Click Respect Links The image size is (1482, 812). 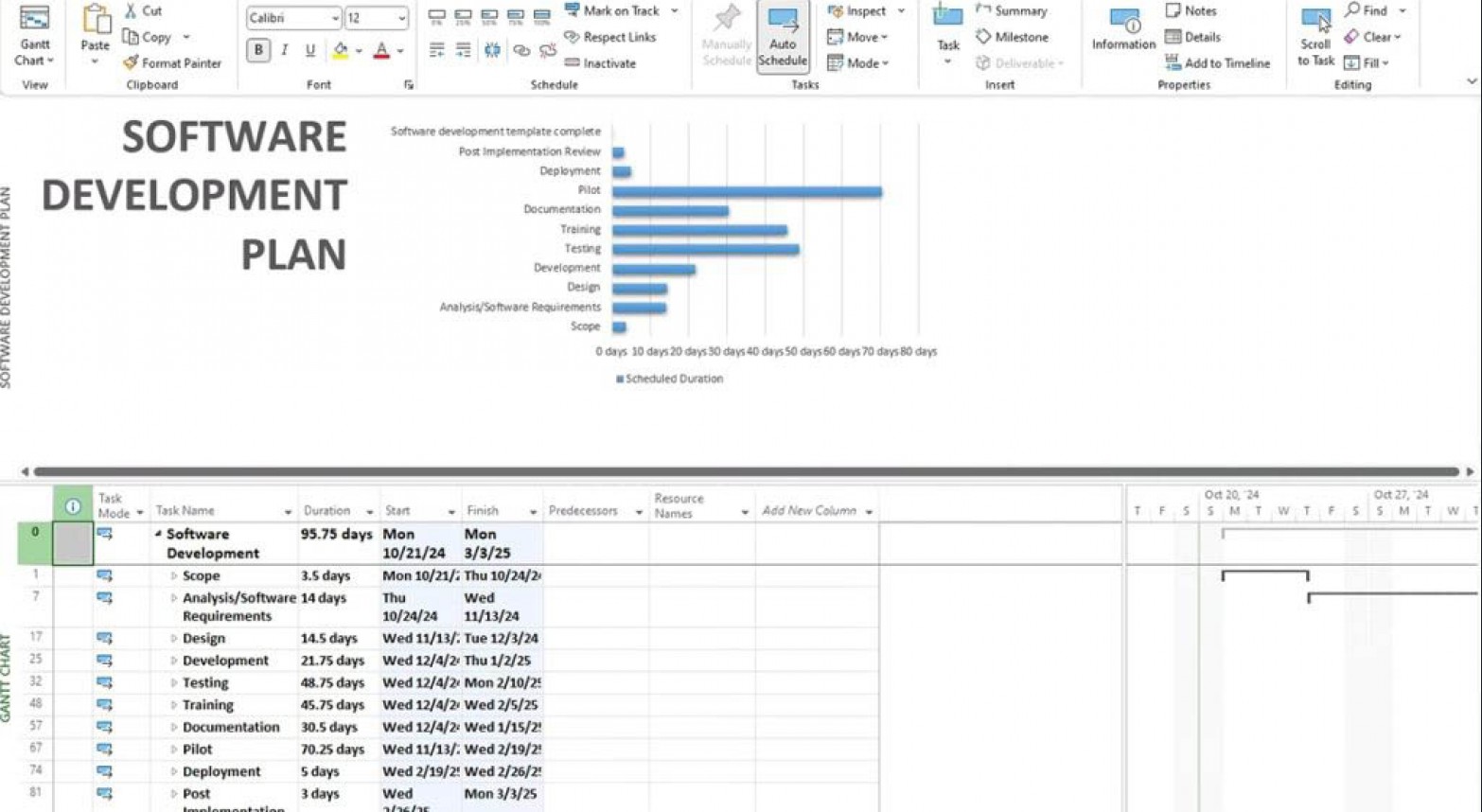coord(609,37)
